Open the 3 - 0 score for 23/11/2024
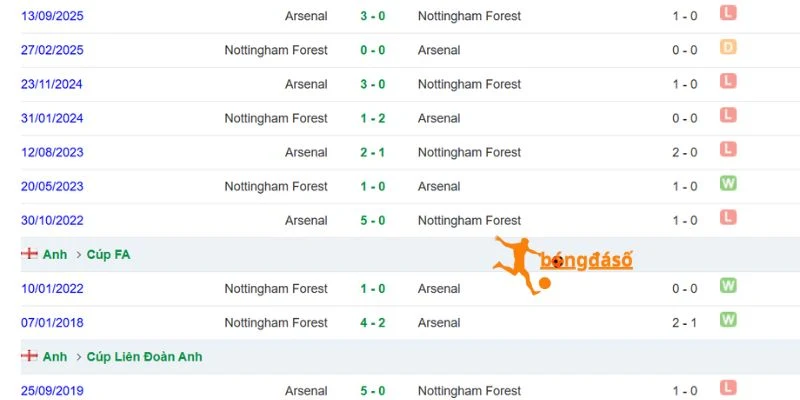This screenshot has height=400, width=800. [x=373, y=84]
